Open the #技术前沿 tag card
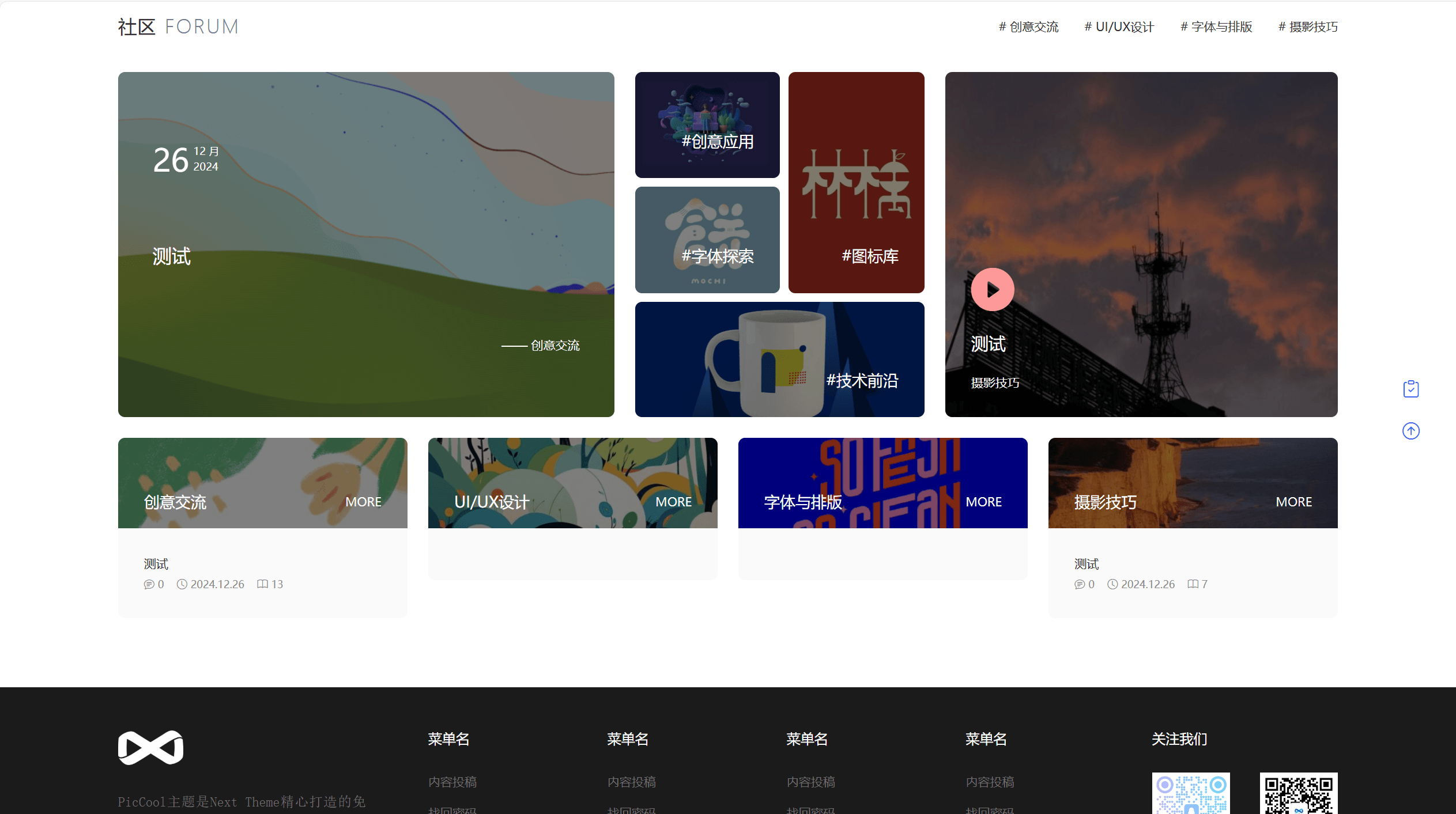Image resolution: width=1456 pixels, height=814 pixels. coord(779,359)
